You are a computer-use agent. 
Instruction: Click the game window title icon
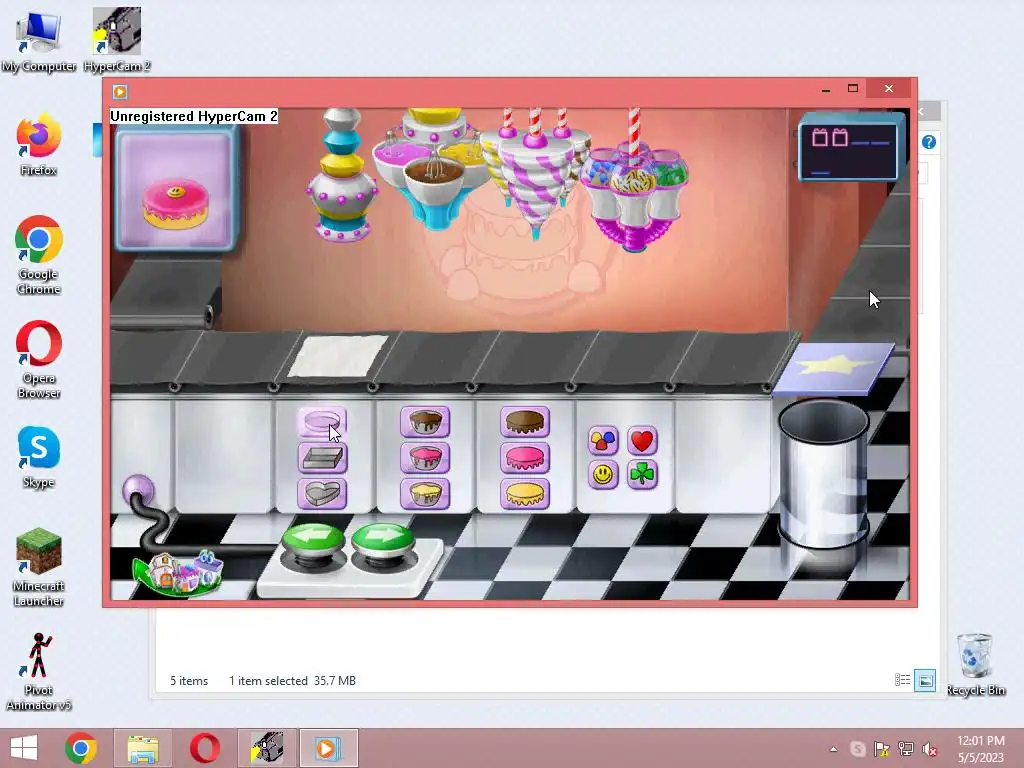(x=120, y=91)
